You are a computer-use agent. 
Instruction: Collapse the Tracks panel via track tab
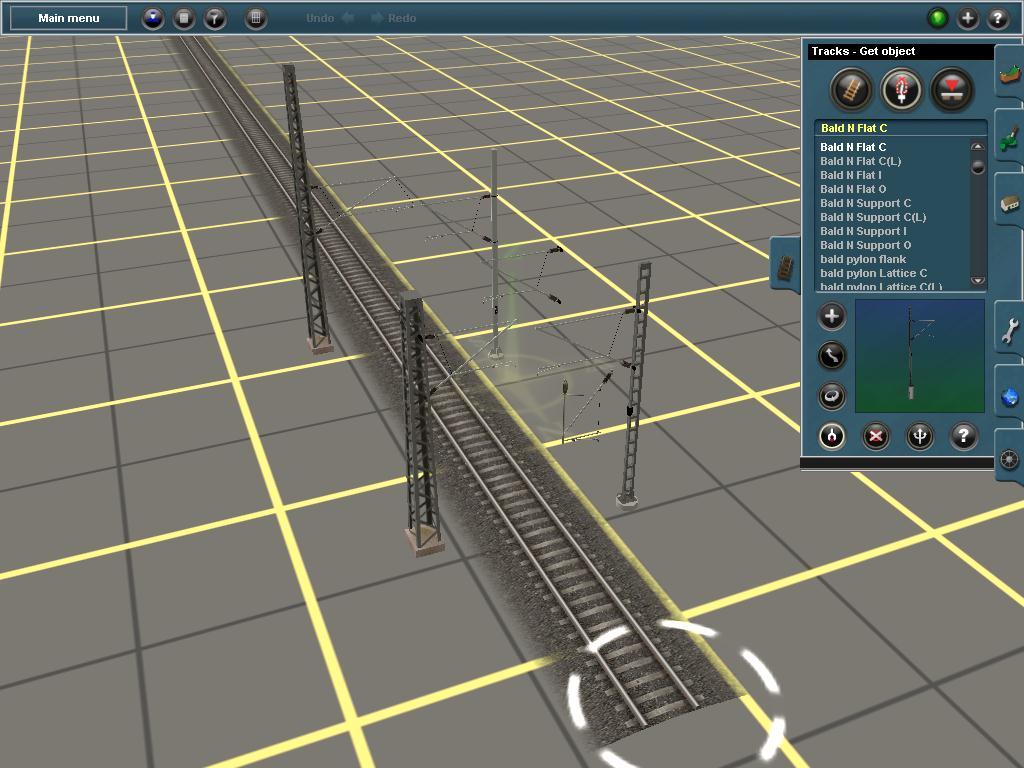point(786,266)
